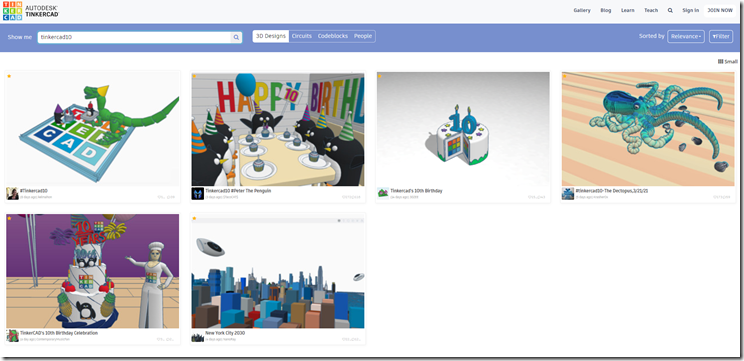Click the star on the Dectopus card
744x361 pixels.
pyautogui.click(x=564, y=76)
